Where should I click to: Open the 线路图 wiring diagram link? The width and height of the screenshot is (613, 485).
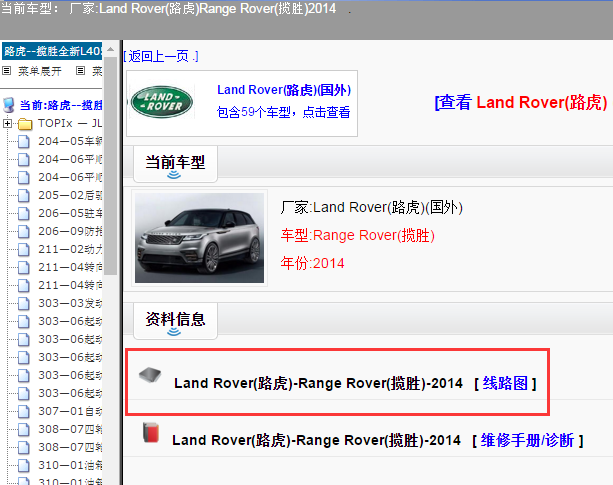pyautogui.click(x=505, y=383)
